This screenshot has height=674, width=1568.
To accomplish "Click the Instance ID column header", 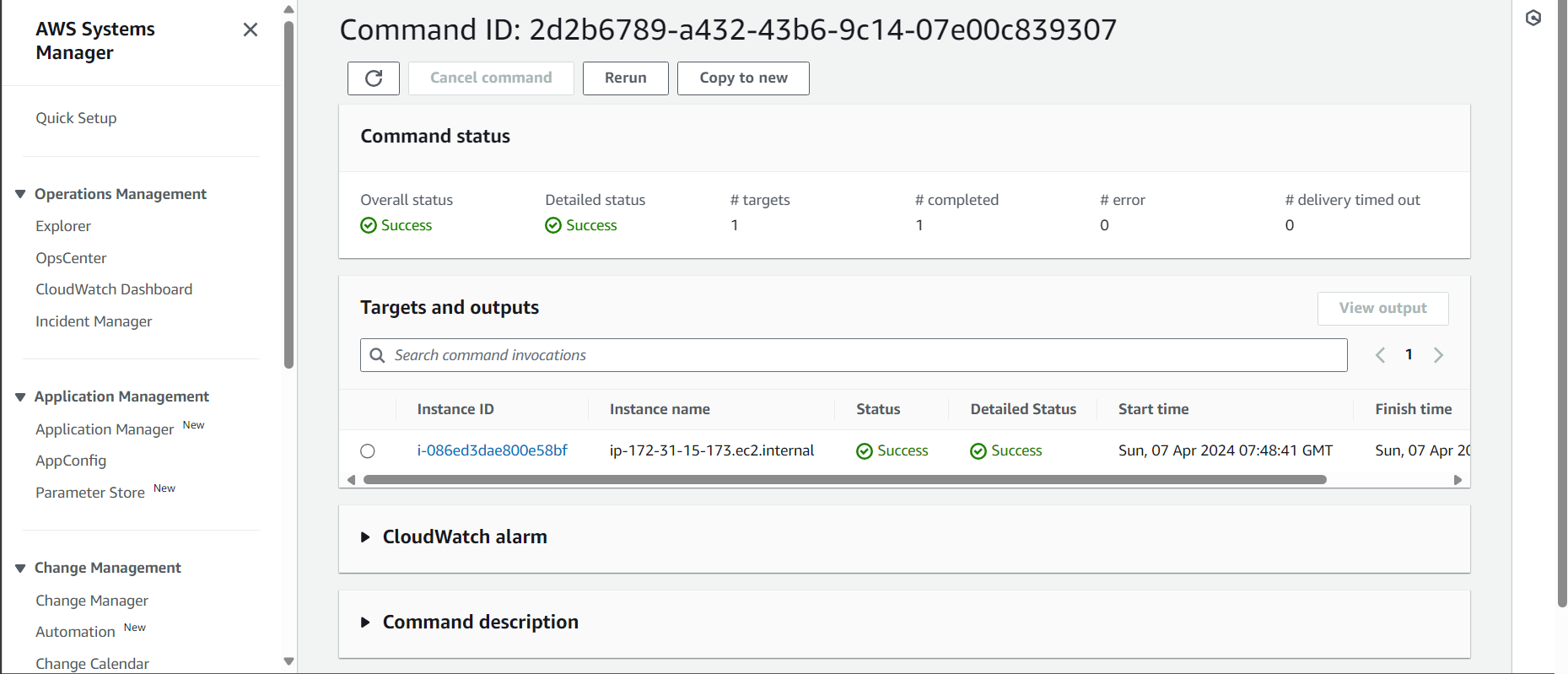I will [x=455, y=409].
